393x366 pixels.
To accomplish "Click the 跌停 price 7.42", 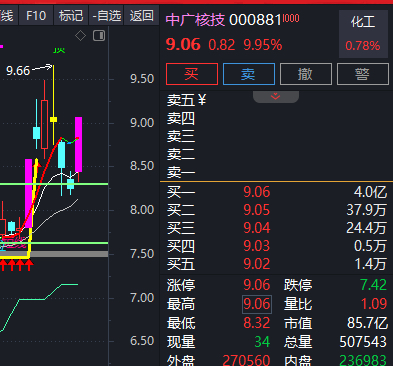I will tap(373, 285).
